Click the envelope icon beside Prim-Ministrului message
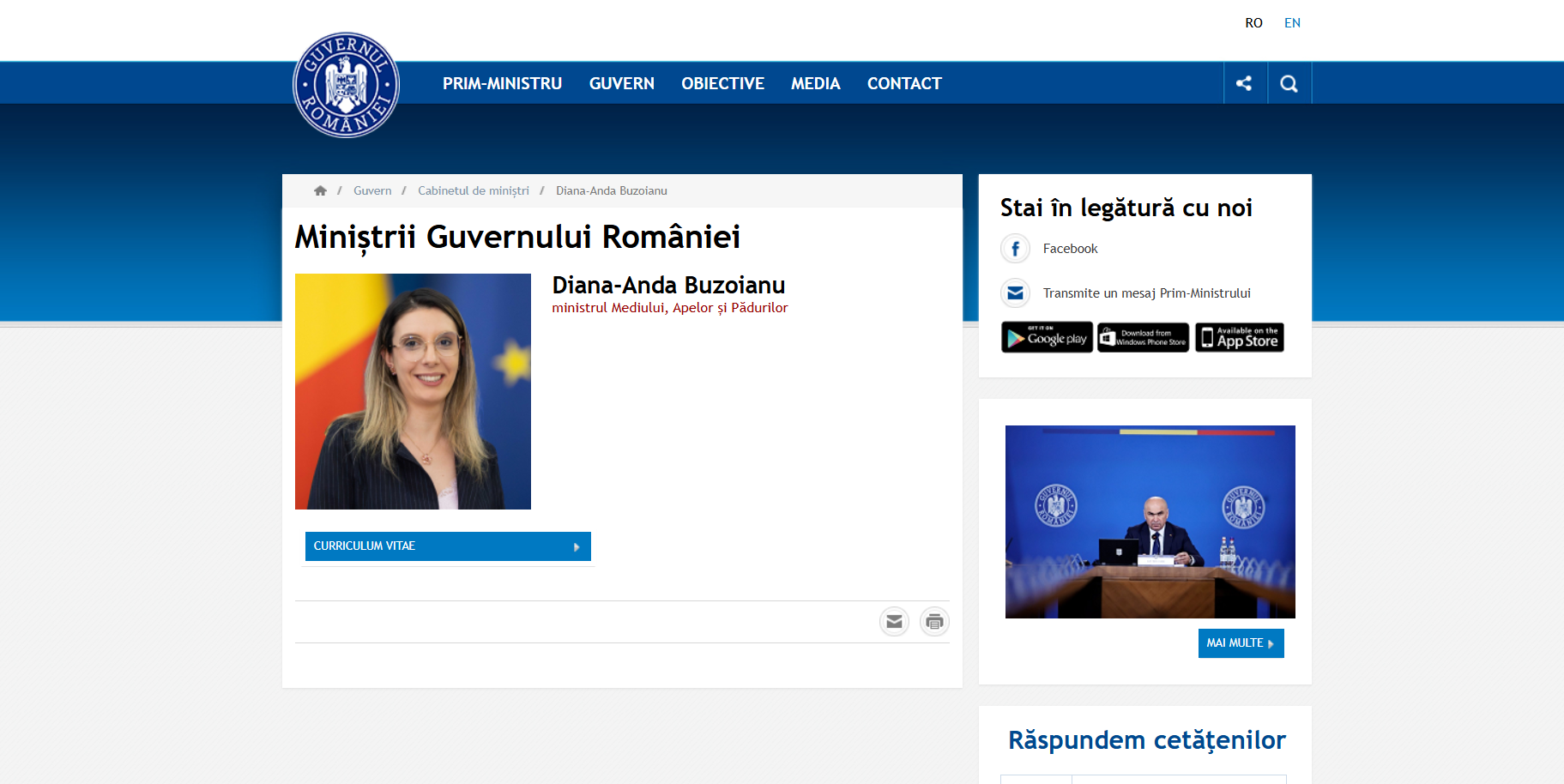The width and height of the screenshot is (1564, 784). tap(1015, 293)
